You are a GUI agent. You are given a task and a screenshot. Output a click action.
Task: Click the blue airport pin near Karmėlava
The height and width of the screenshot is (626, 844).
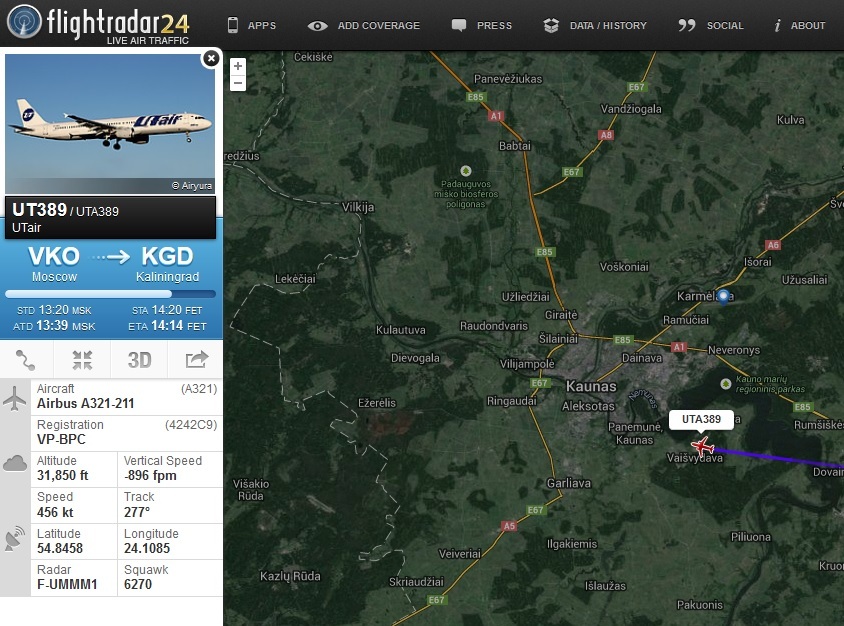tap(723, 297)
